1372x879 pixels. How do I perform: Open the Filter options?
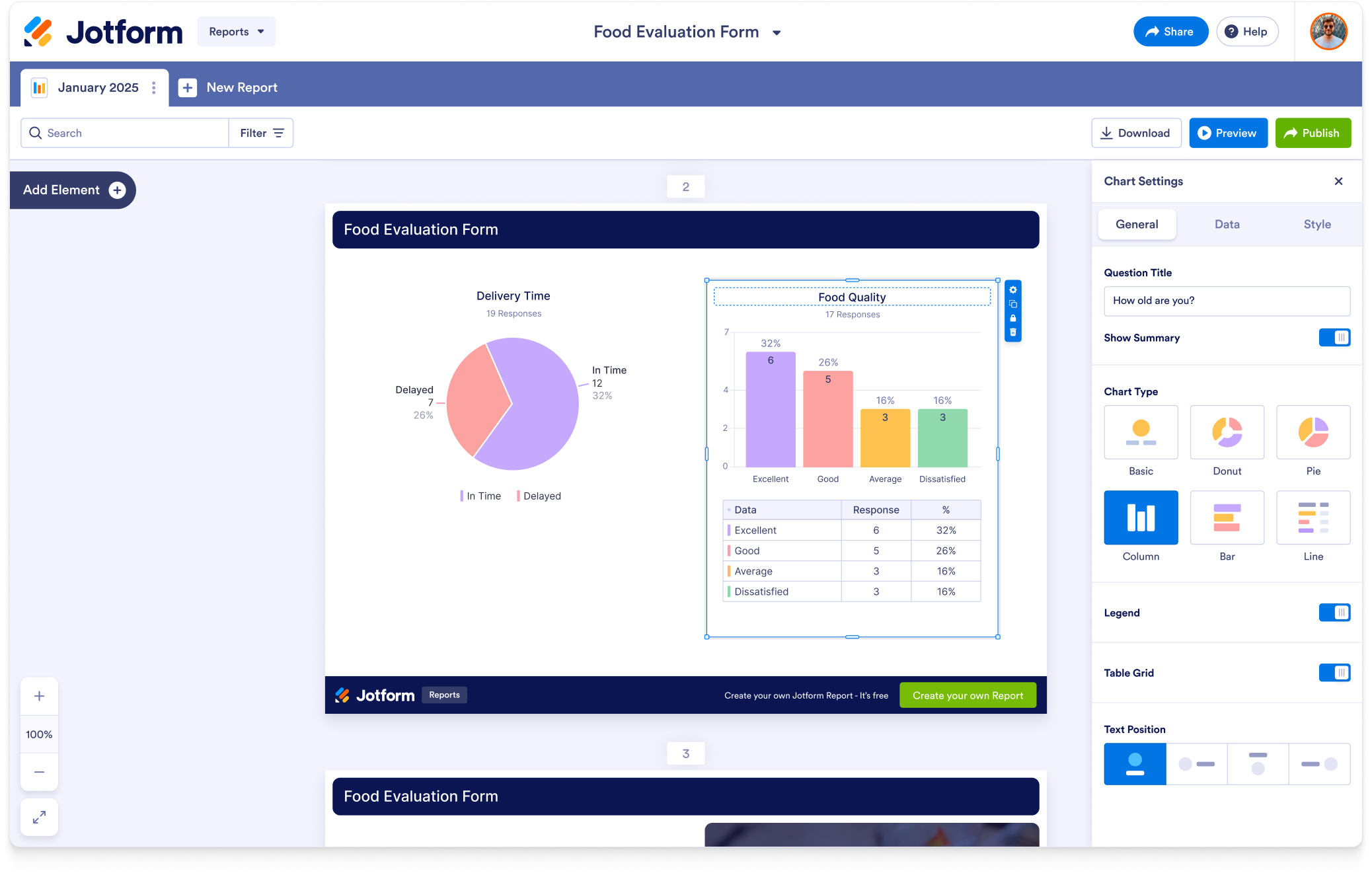pyautogui.click(x=261, y=133)
